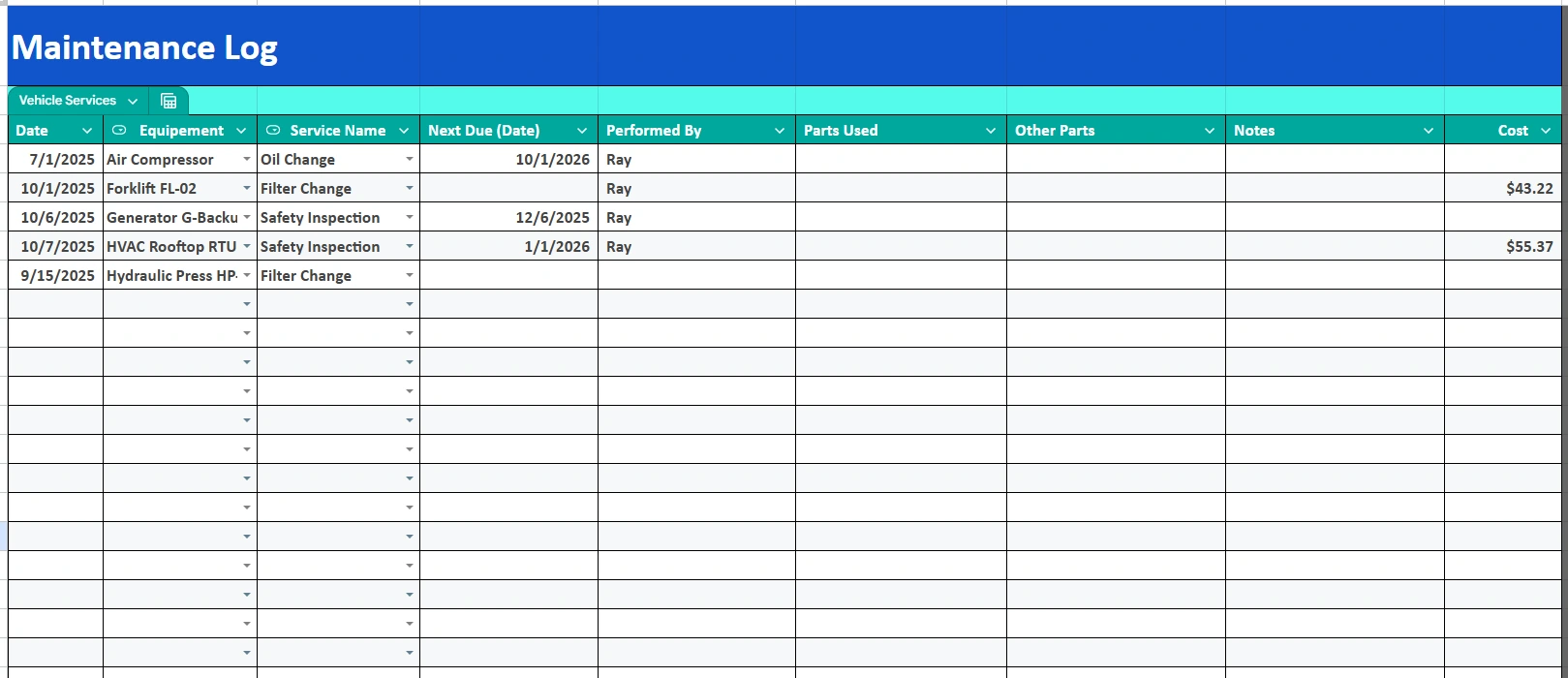Viewport: 1568px width, 678px height.
Task: Select Ray in the Forklift FL-02 row
Action: (x=696, y=188)
